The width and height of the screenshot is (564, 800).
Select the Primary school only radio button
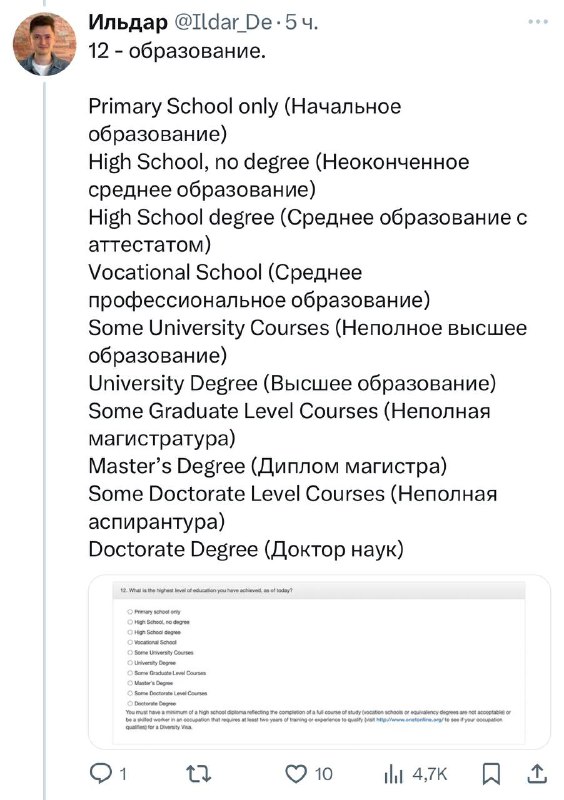(130, 611)
